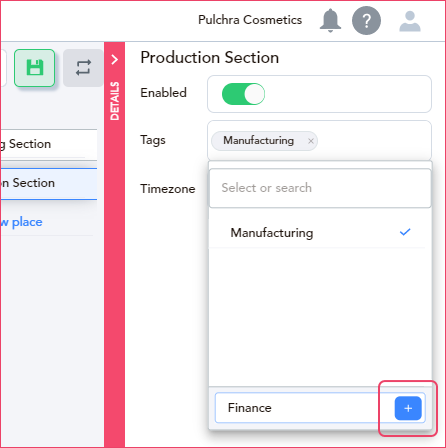This screenshot has width=446, height=448.
Task: Click the vertical DETAILS tab label
Action: tap(115, 101)
